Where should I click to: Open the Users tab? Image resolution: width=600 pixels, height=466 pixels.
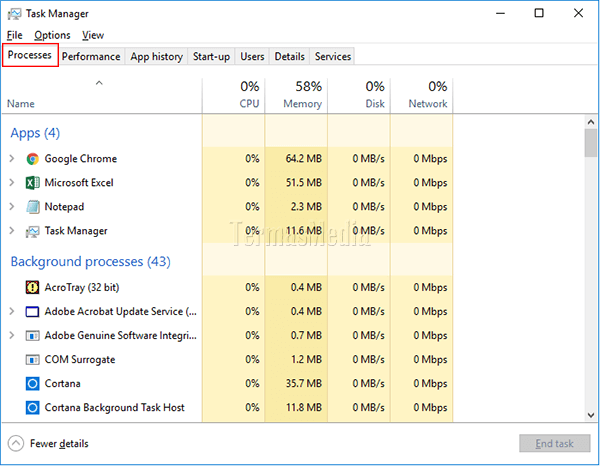pyautogui.click(x=252, y=57)
